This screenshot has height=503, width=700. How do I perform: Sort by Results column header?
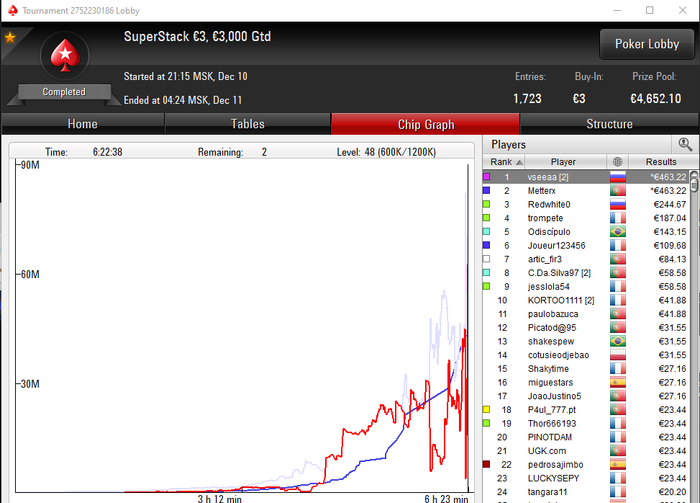click(661, 162)
